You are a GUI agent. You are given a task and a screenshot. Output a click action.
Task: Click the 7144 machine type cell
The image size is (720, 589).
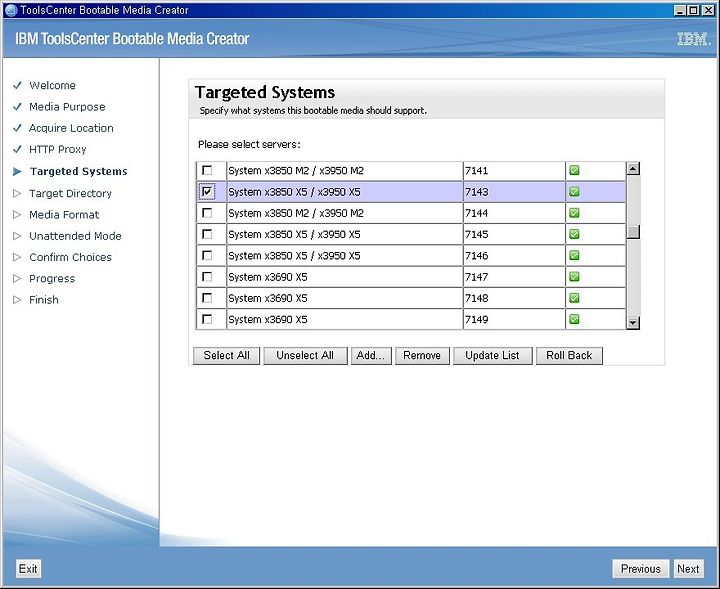[514, 213]
